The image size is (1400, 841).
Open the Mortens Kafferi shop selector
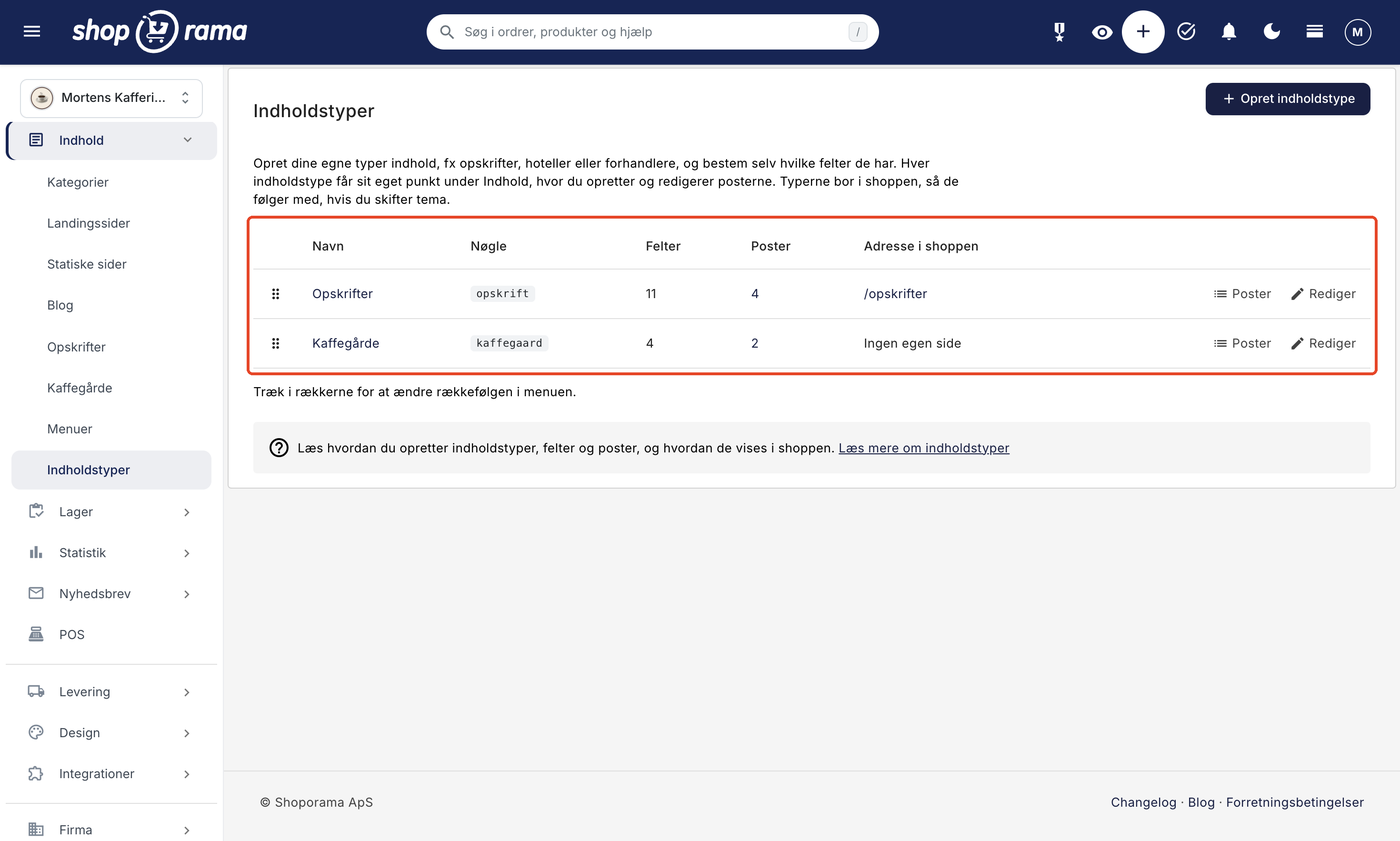coord(111,98)
